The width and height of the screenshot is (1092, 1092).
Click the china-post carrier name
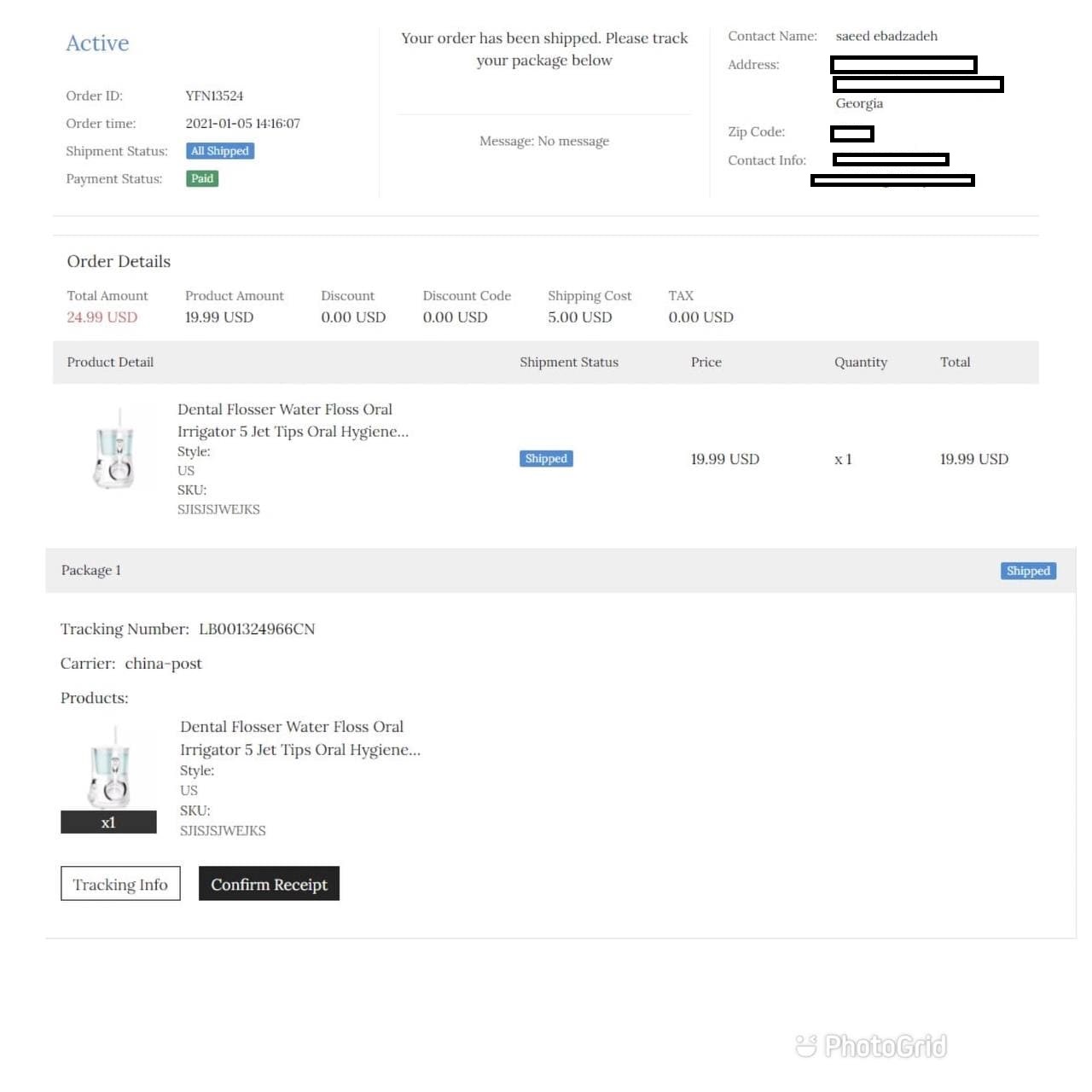tap(163, 664)
